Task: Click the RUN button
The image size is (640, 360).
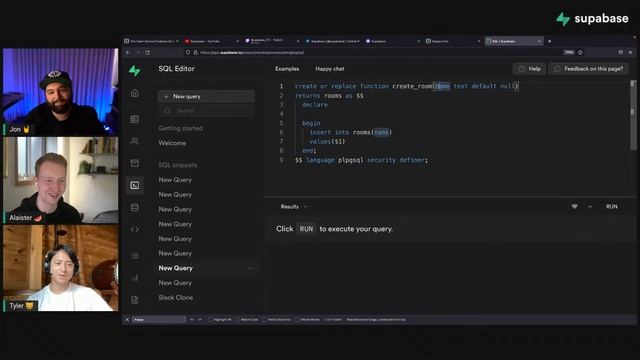Action: pyautogui.click(x=611, y=207)
